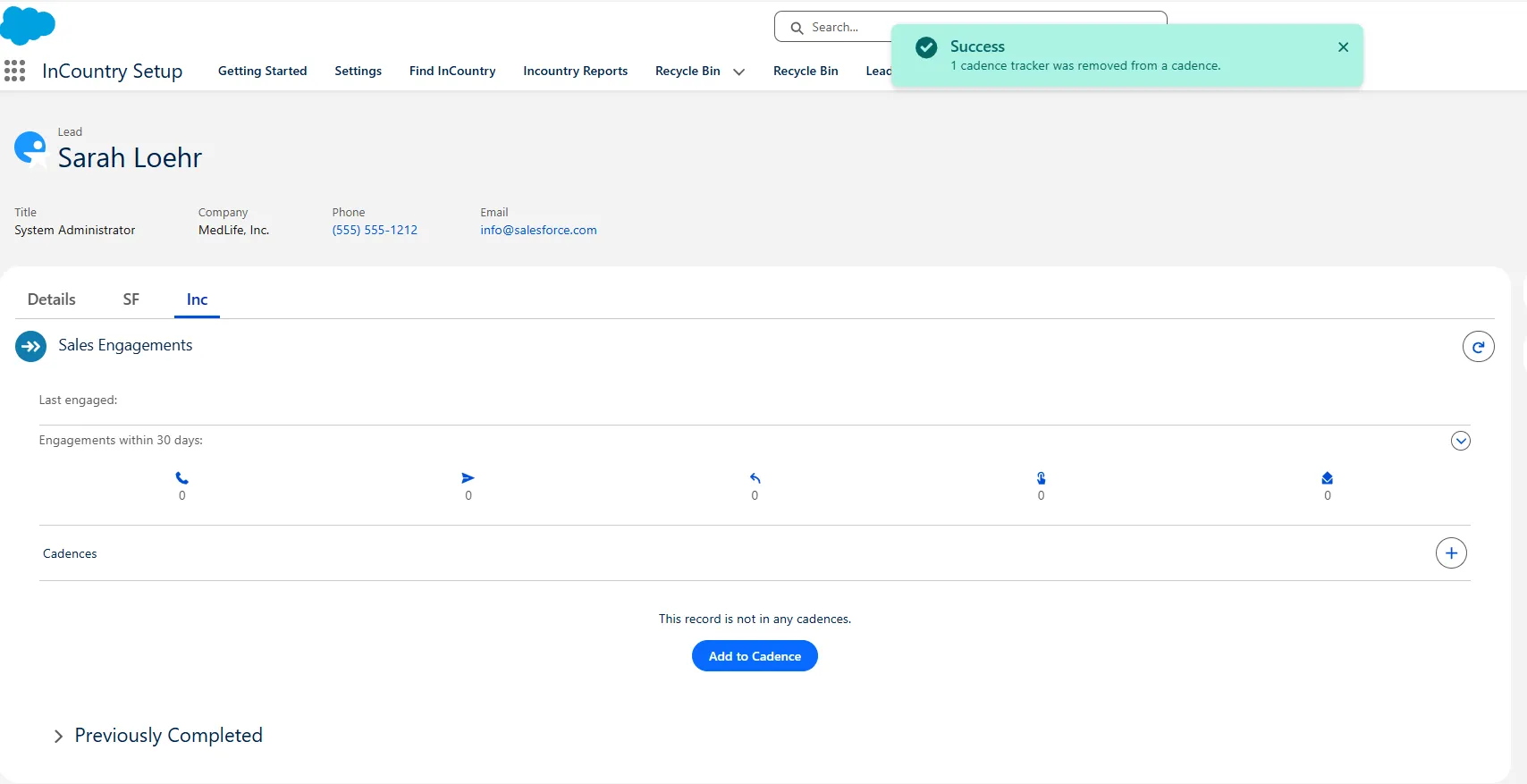
Task: Click the email replies icon
Action: click(755, 478)
